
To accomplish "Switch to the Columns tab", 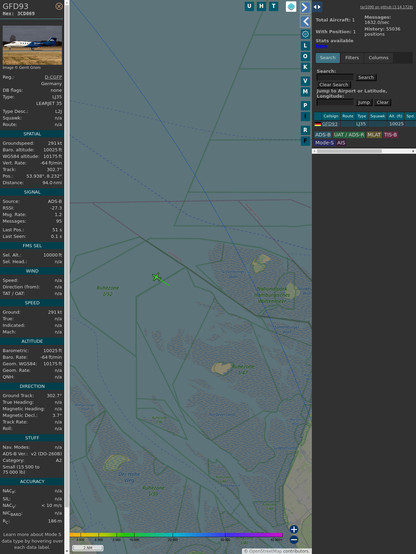I will (378, 58).
